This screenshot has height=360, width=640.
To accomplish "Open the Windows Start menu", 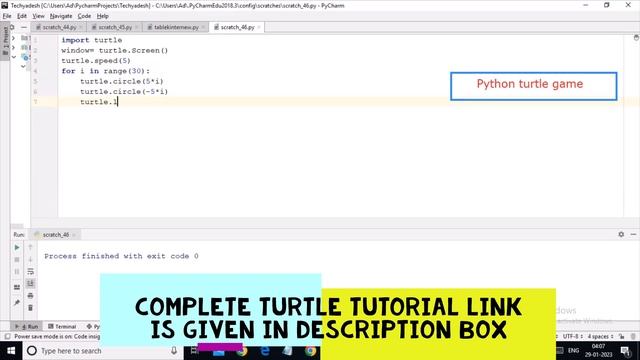I will point(11,351).
